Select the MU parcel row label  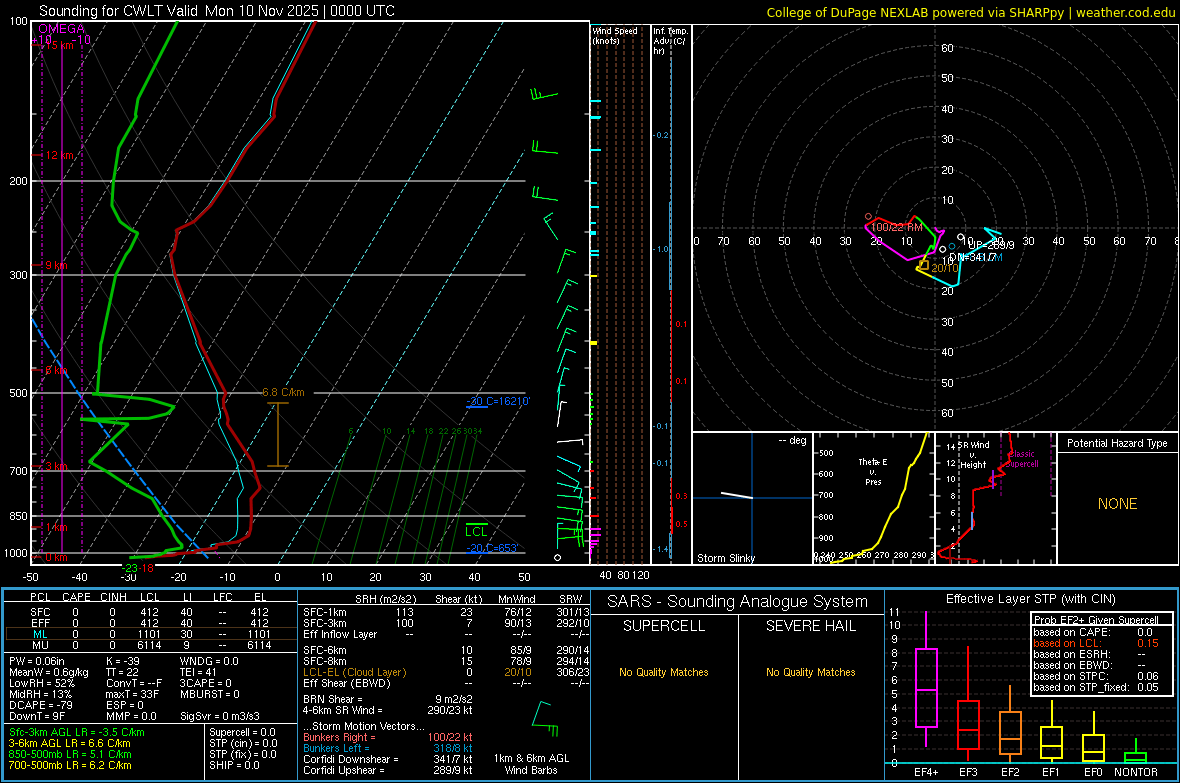(40, 645)
